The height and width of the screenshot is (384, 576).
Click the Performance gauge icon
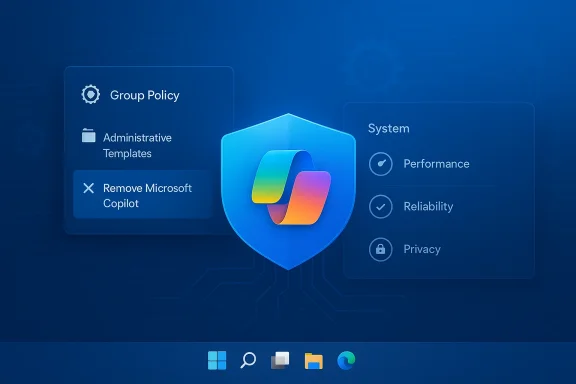click(381, 164)
